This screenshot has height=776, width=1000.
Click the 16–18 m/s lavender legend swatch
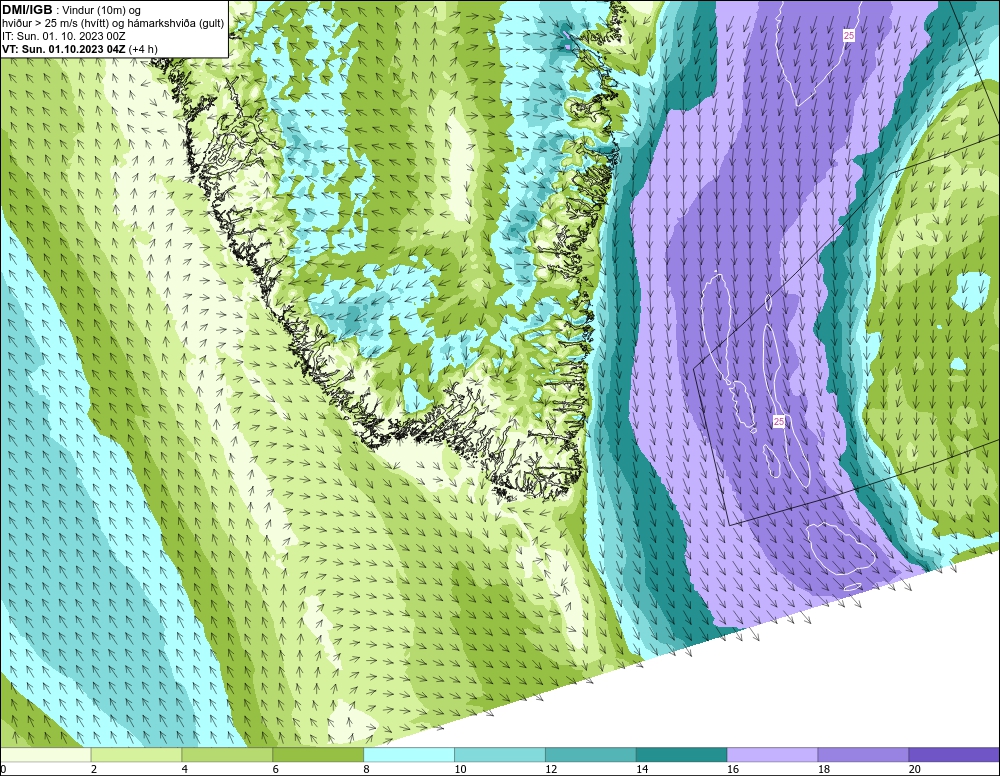click(773, 755)
